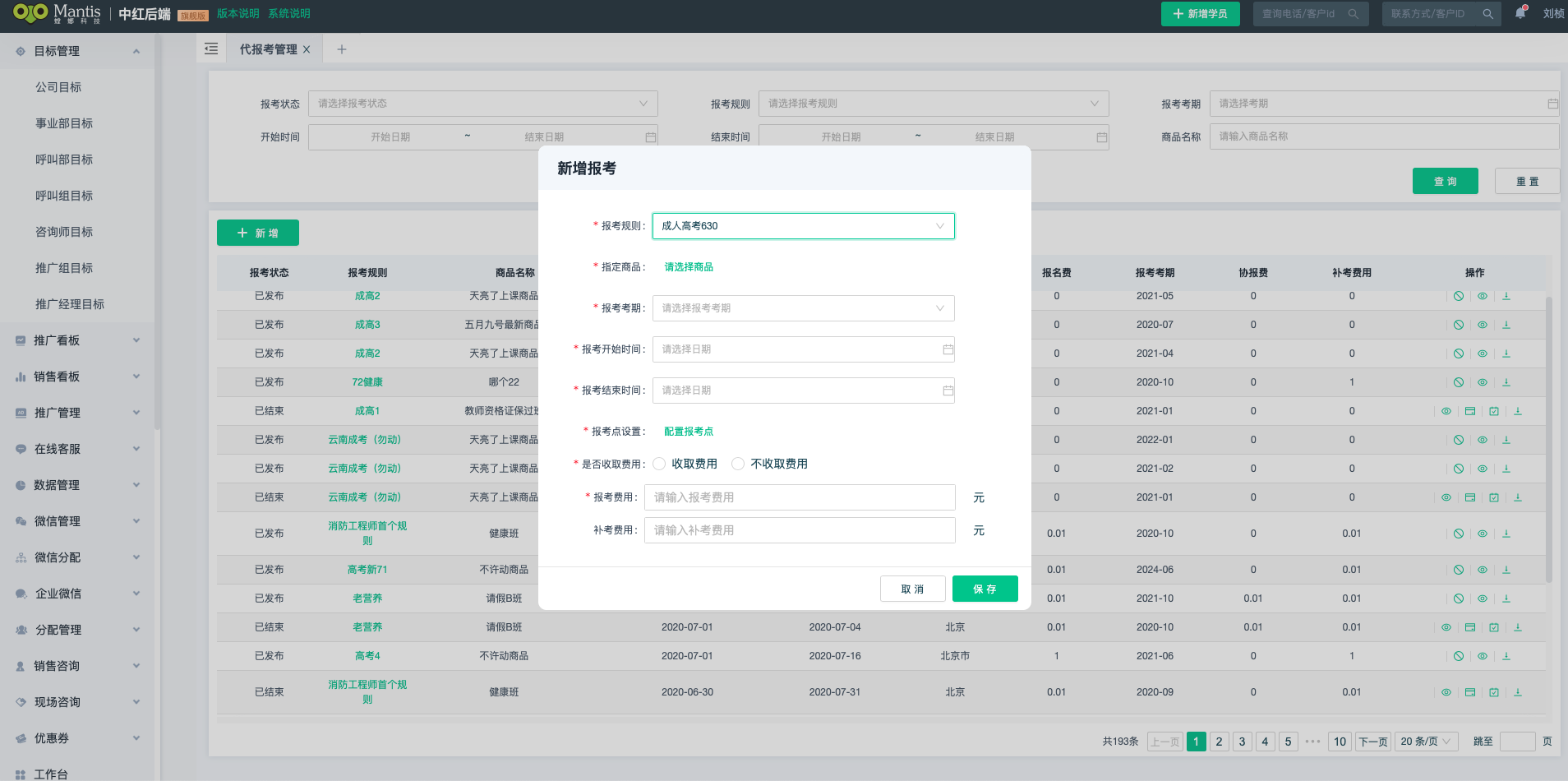The image size is (1568, 781).
Task: Expand 微信管理 sidebar menu
Action: coord(77,521)
